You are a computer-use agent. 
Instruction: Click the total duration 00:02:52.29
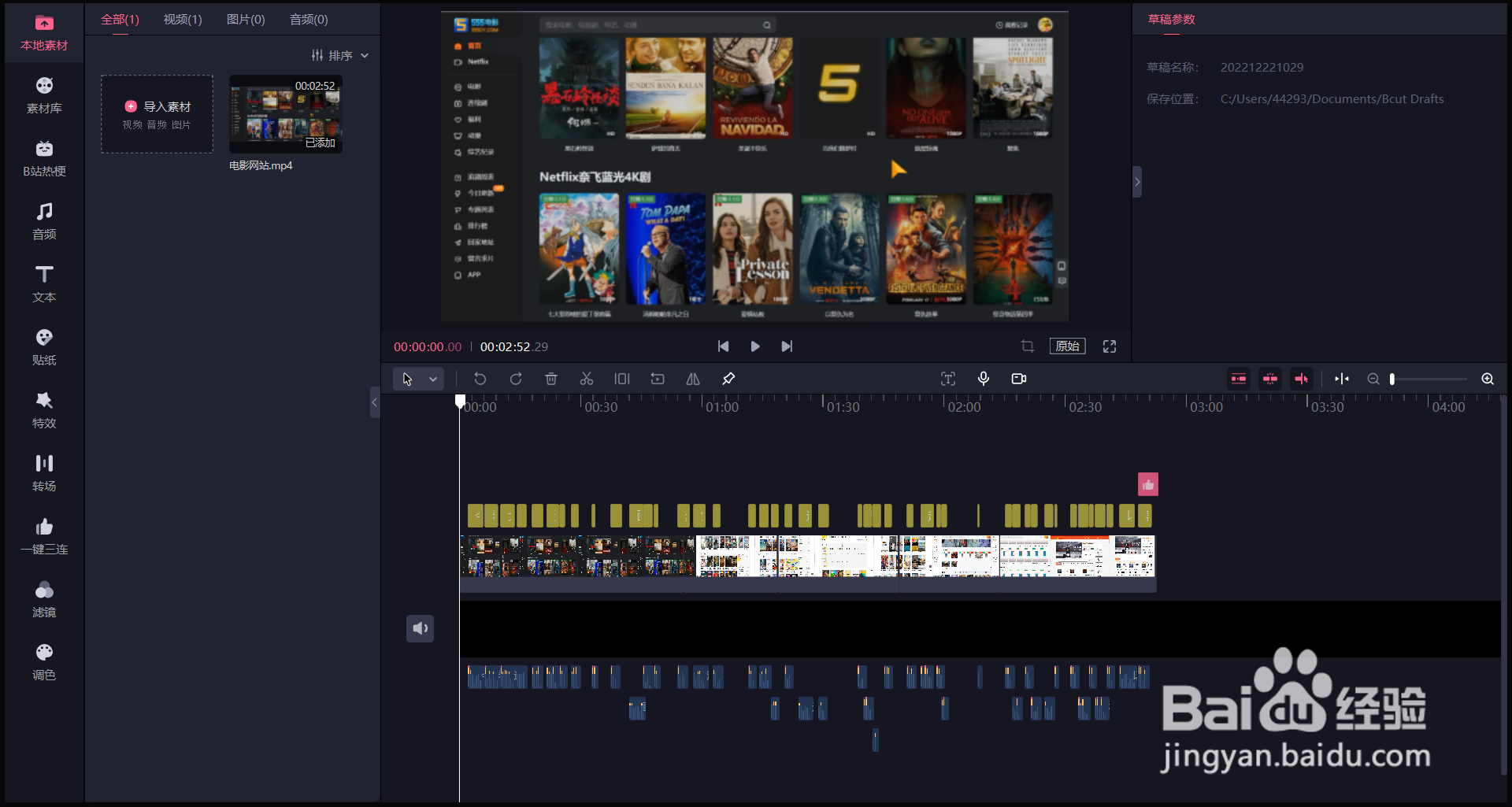pos(514,347)
